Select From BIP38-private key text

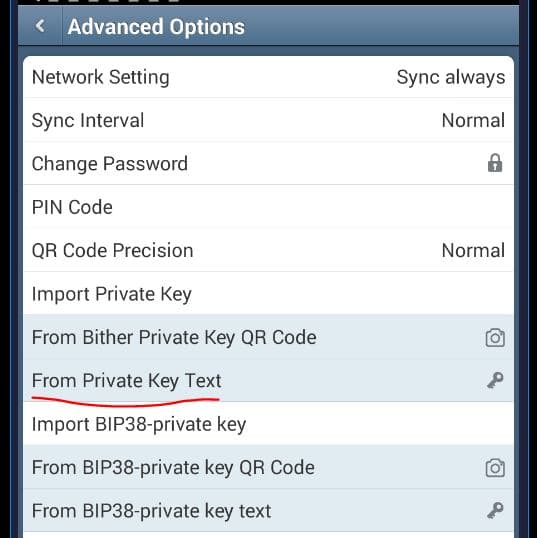point(268,511)
